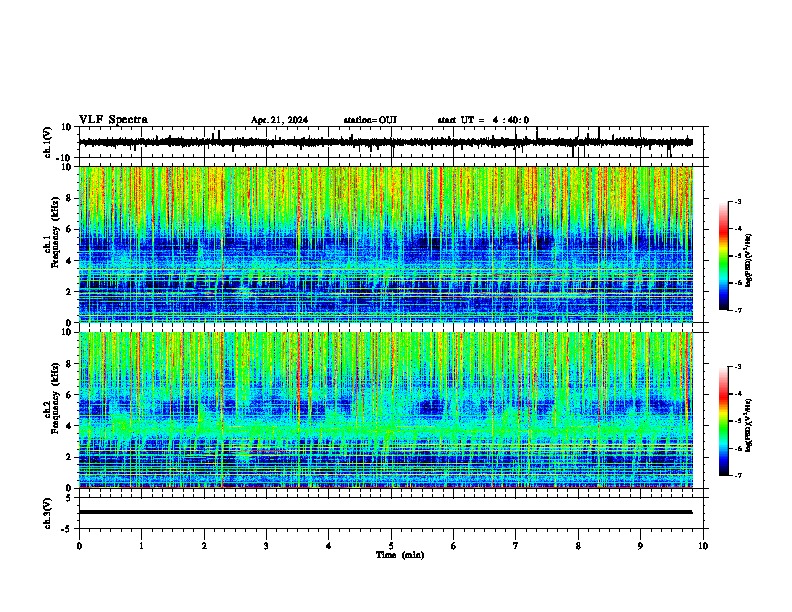Click the "5" tick on ch.3(V) axis
The image size is (792, 612).
coord(70,497)
